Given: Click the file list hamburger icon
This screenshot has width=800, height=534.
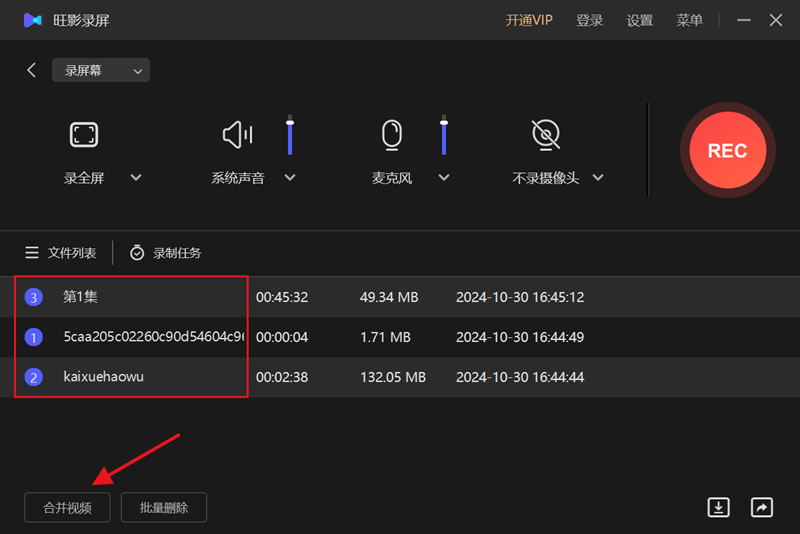Looking at the screenshot, I should tap(32, 252).
